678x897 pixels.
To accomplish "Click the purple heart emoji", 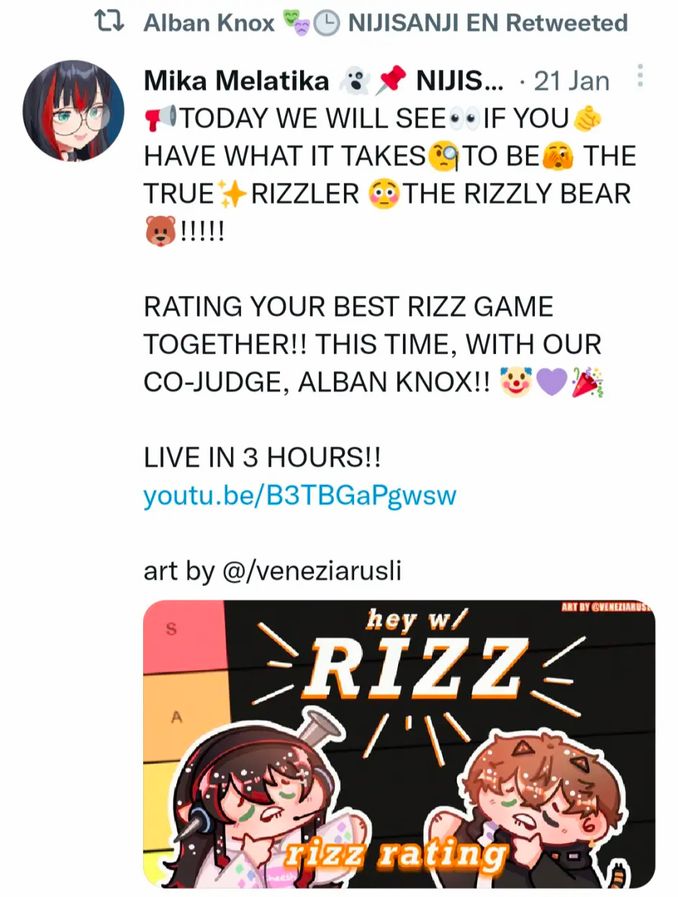I will point(550,382).
